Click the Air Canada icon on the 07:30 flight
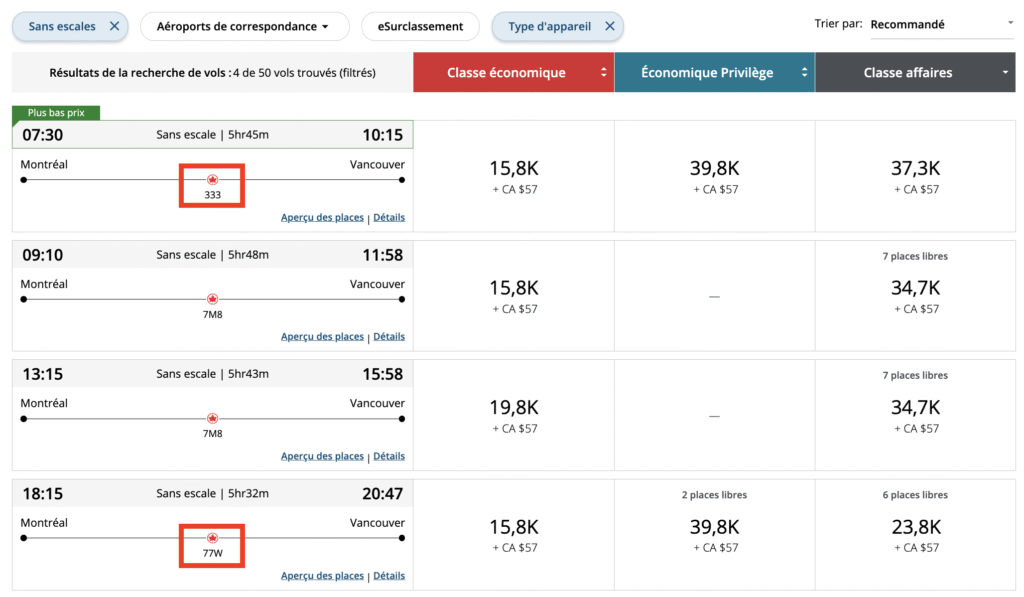Viewport: 1024px width, 597px height. 212,179
